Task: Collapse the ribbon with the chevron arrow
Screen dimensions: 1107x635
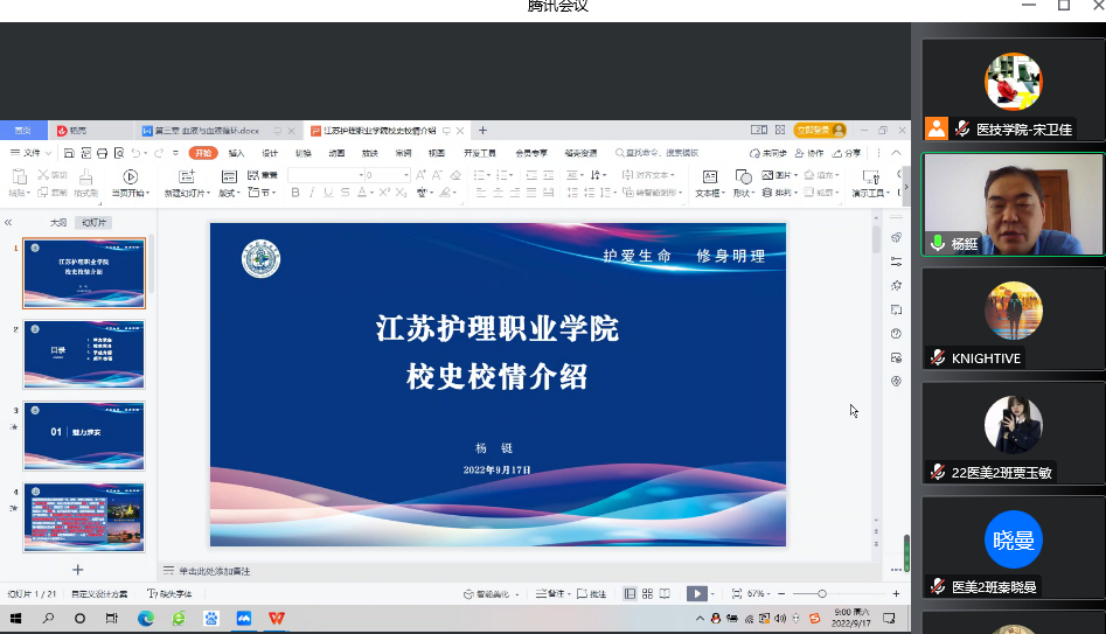Action: 896,153
